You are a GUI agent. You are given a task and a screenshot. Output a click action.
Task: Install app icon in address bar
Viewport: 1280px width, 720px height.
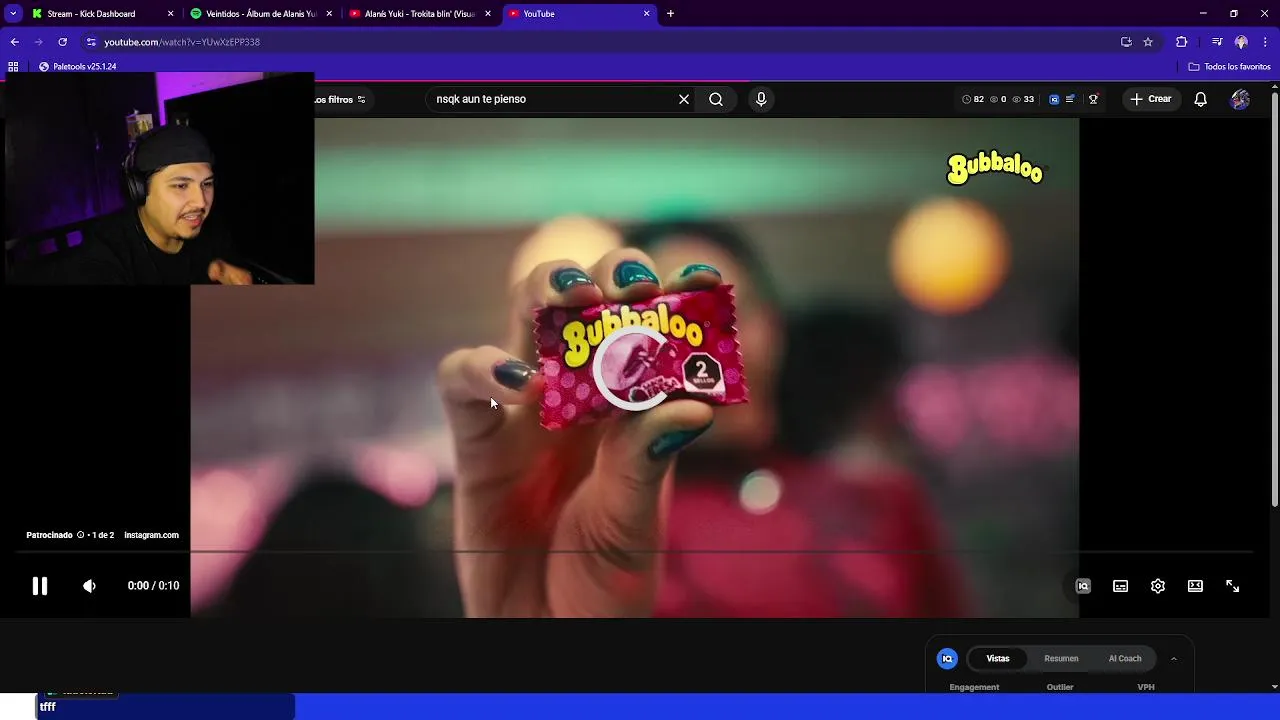[1126, 42]
